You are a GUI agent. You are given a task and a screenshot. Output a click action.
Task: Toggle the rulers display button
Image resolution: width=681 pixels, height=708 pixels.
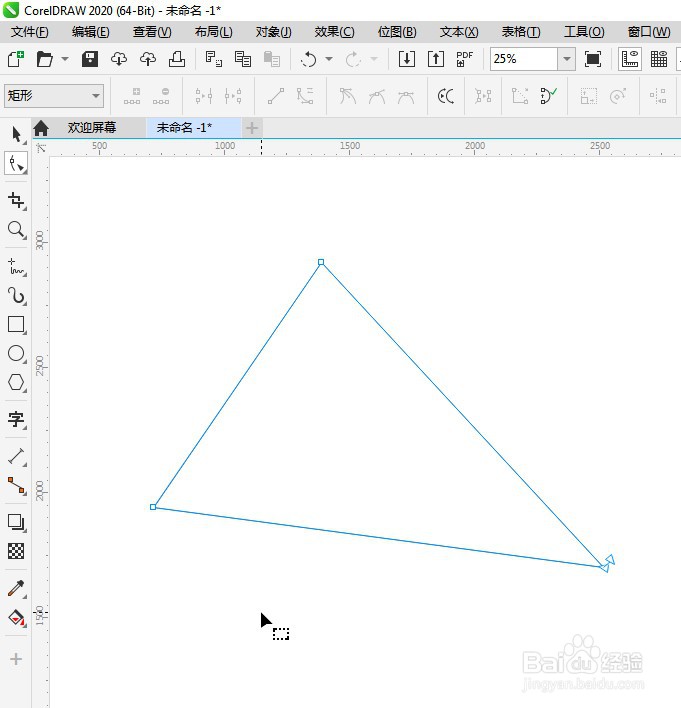pyautogui.click(x=630, y=59)
